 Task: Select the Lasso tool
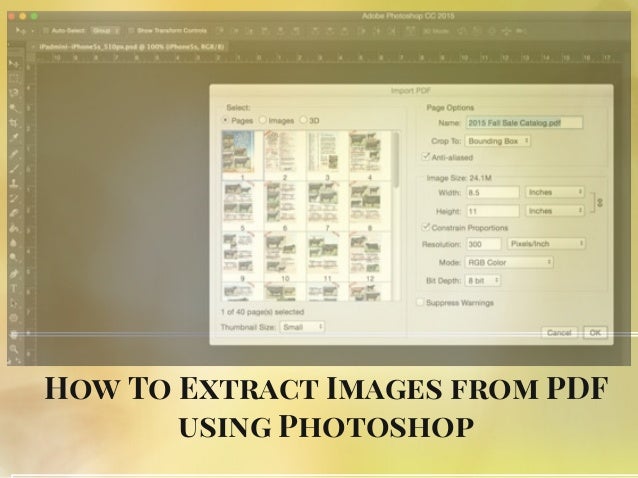pyautogui.click(x=14, y=92)
